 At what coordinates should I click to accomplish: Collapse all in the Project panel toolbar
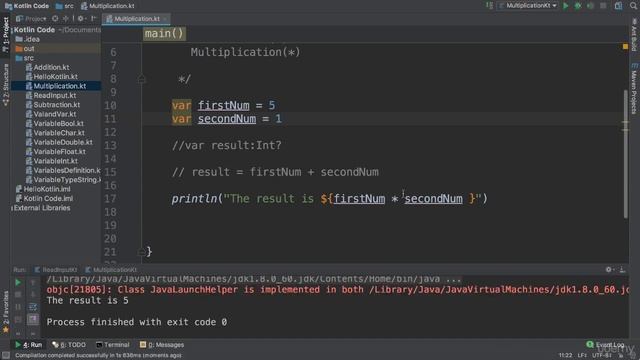(65, 19)
